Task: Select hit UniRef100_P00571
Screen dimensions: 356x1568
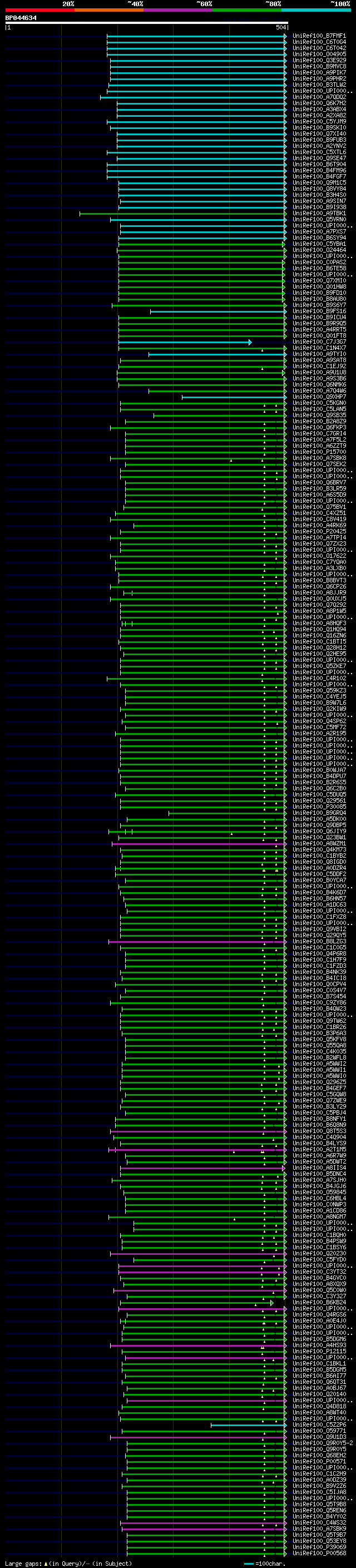Action: (x=319, y=1461)
